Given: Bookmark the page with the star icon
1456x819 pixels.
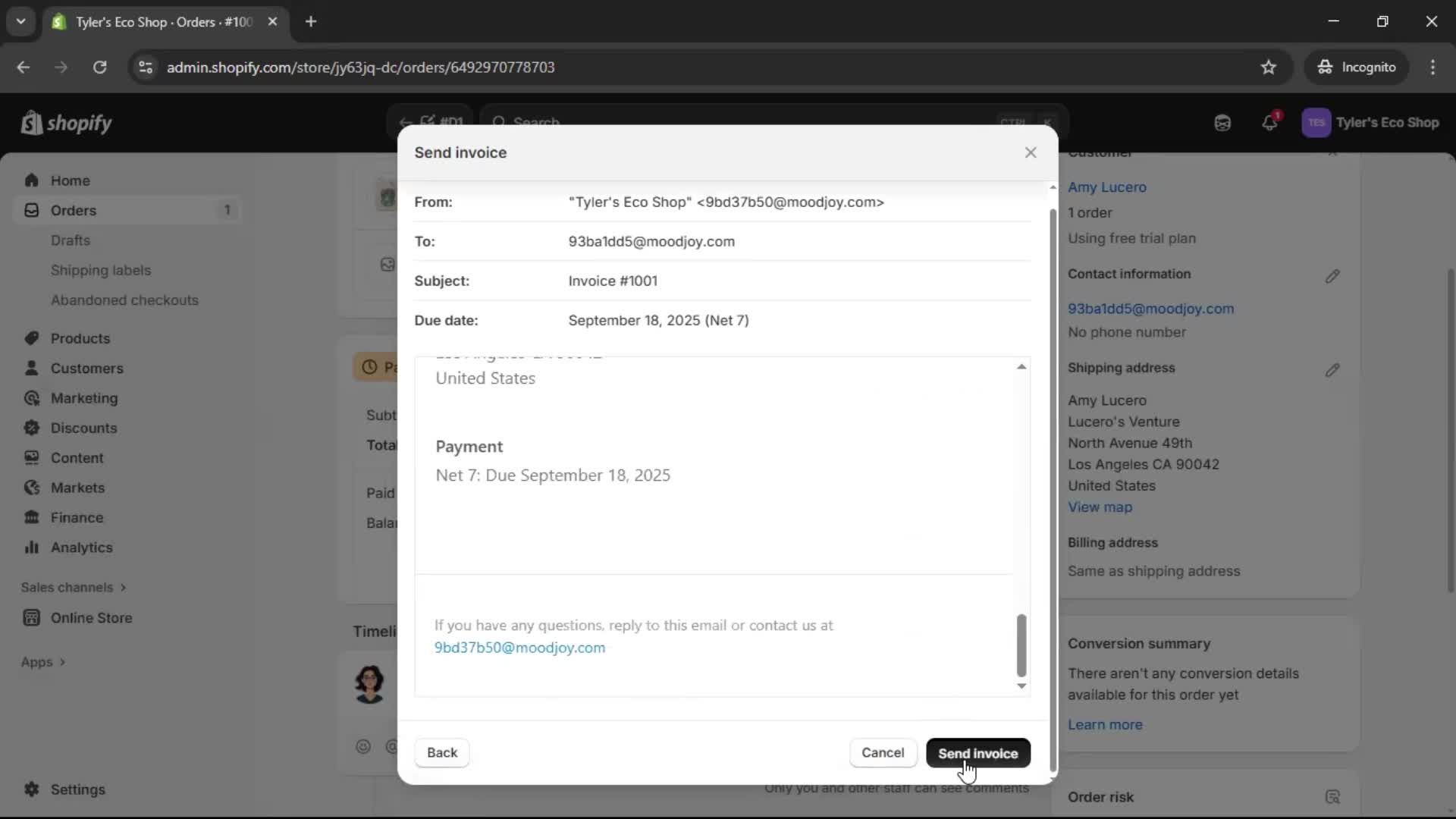Looking at the screenshot, I should [x=1269, y=67].
